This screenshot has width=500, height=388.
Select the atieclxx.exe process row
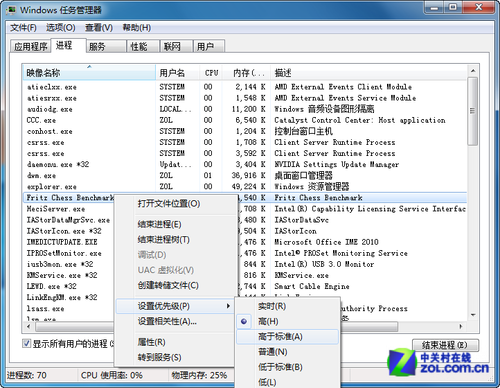coord(245,87)
